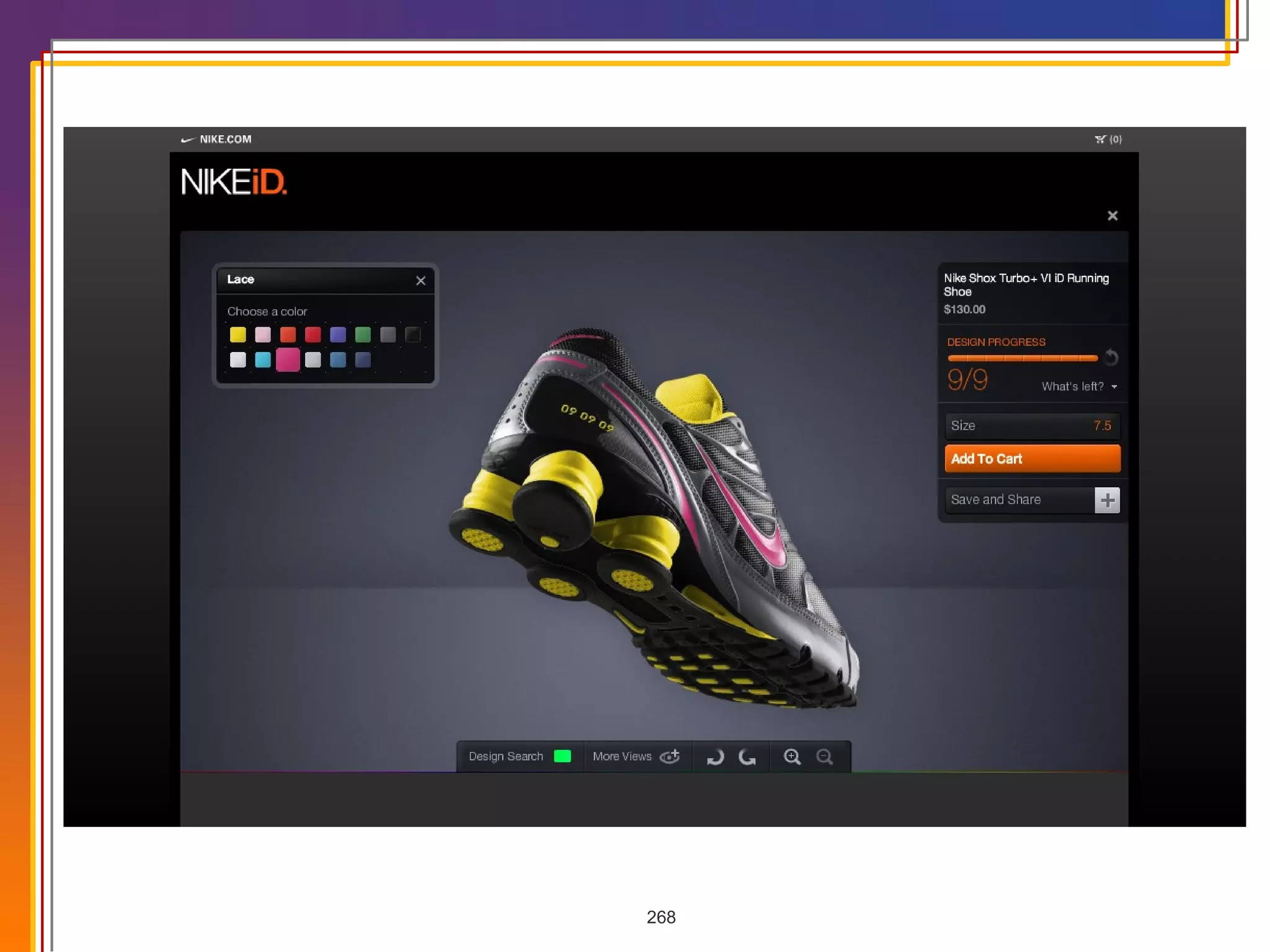Click the NIKEiD logo
This screenshot has height=952, width=1270.
[234, 182]
